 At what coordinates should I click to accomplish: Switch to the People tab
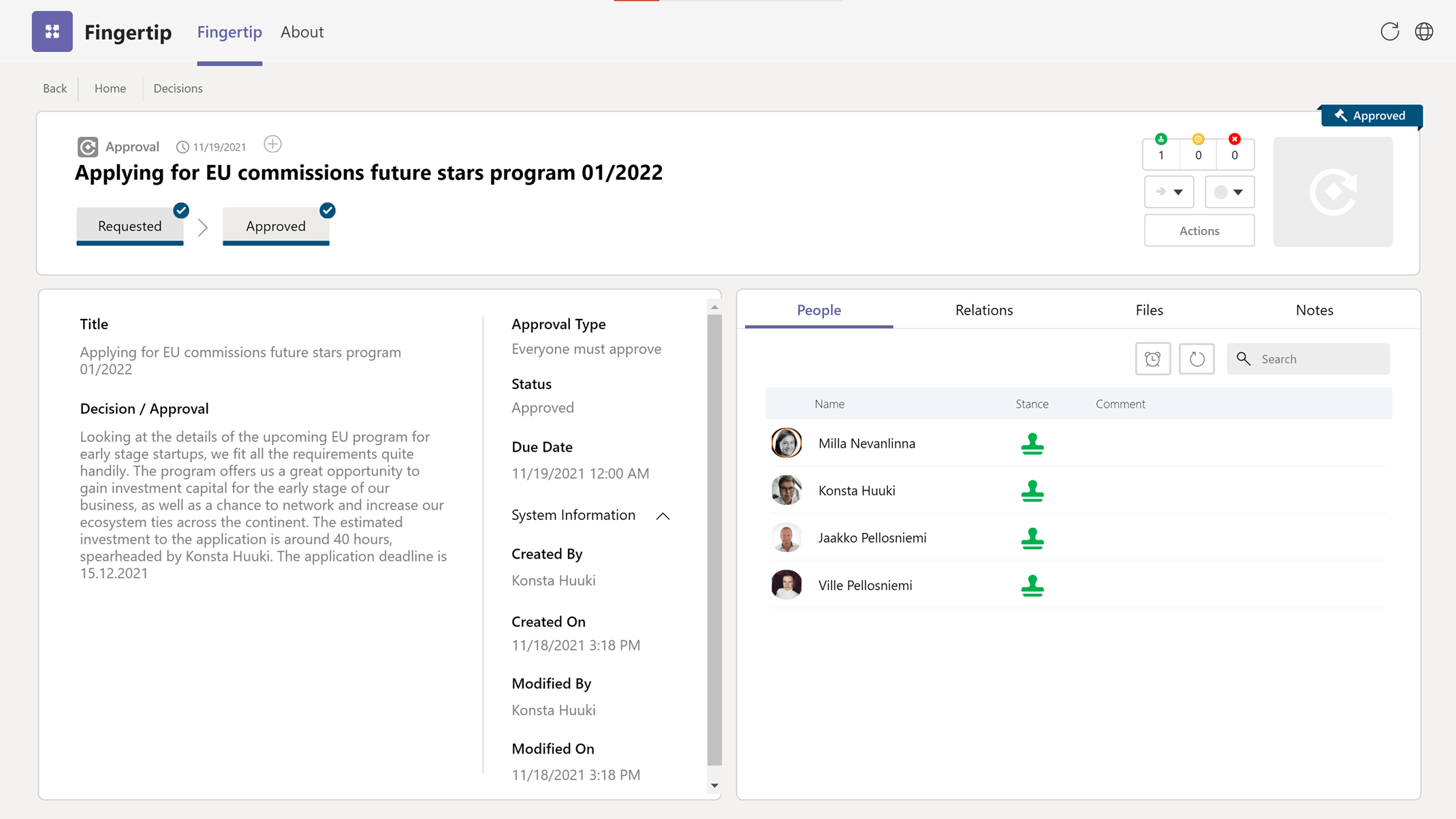pos(819,310)
